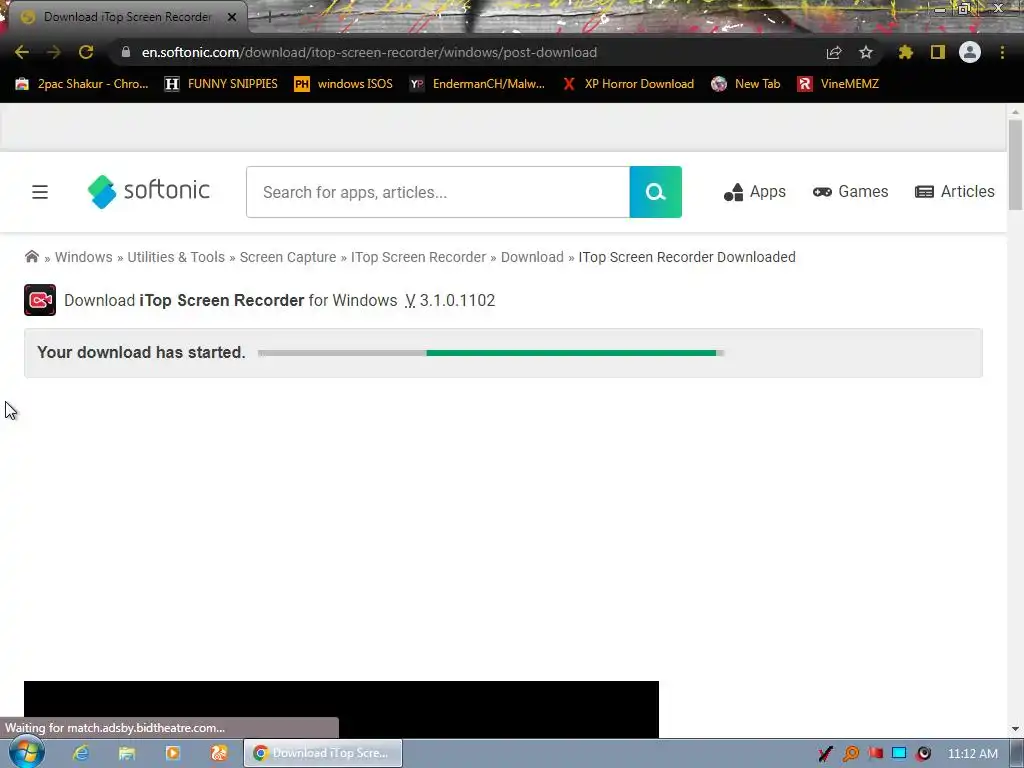Click the blue monitor tray icon

(x=899, y=754)
